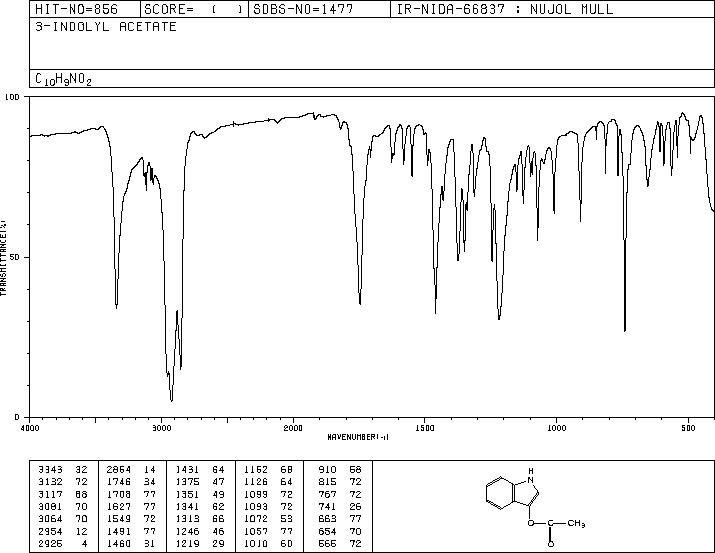The image size is (715, 553).
Task: Select peak value 1313 in the table
Action: tap(187, 519)
